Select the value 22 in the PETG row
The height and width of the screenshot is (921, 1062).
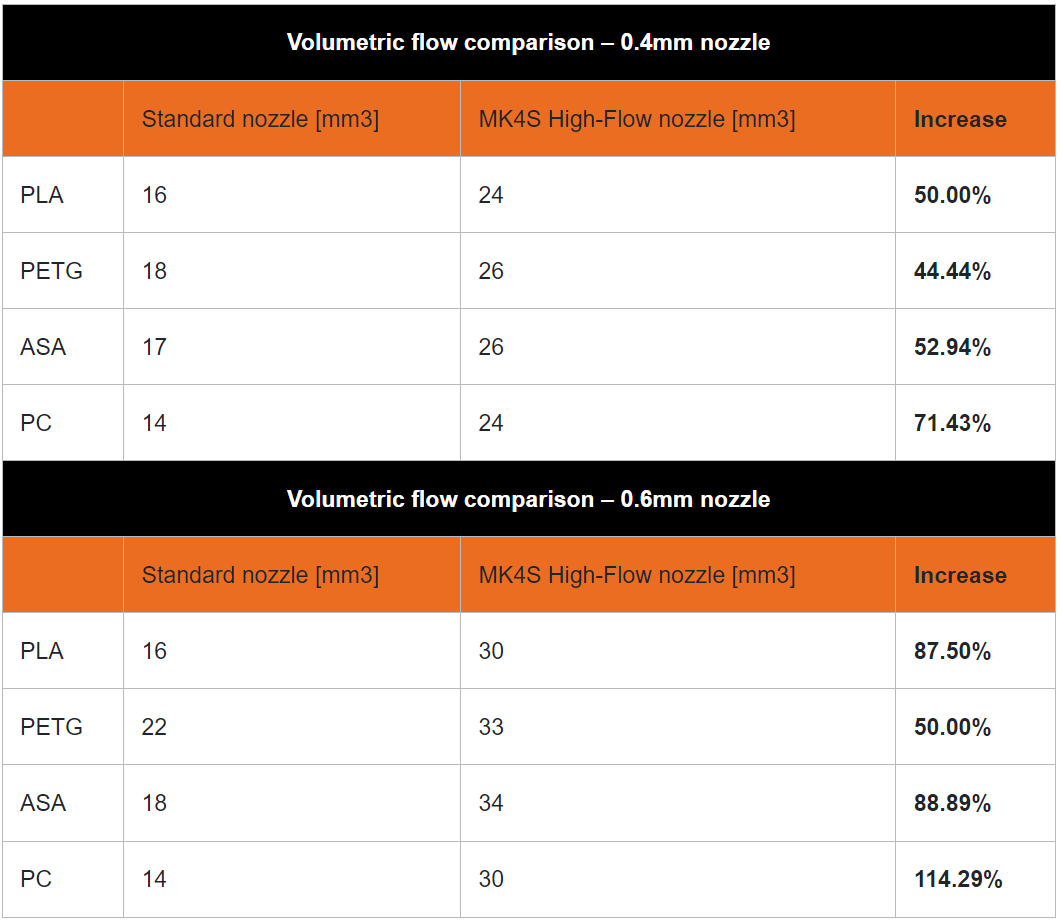point(154,727)
